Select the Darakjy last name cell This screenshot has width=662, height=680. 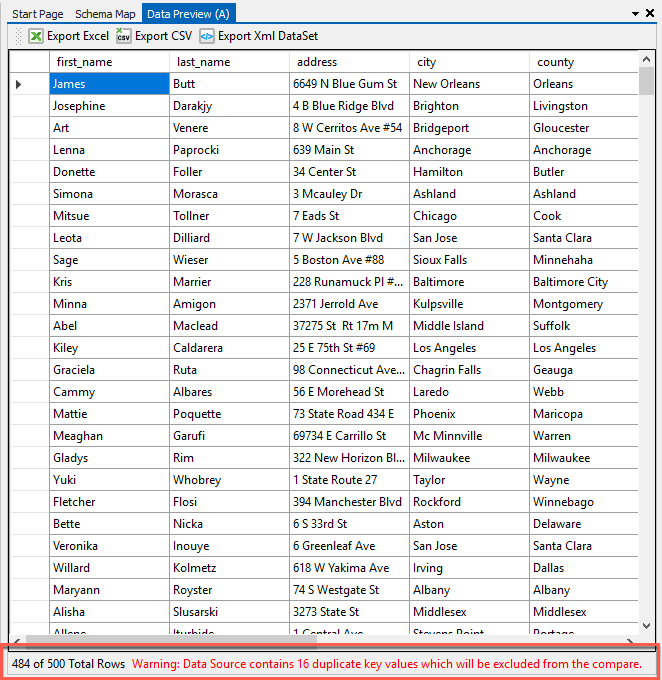tap(229, 106)
